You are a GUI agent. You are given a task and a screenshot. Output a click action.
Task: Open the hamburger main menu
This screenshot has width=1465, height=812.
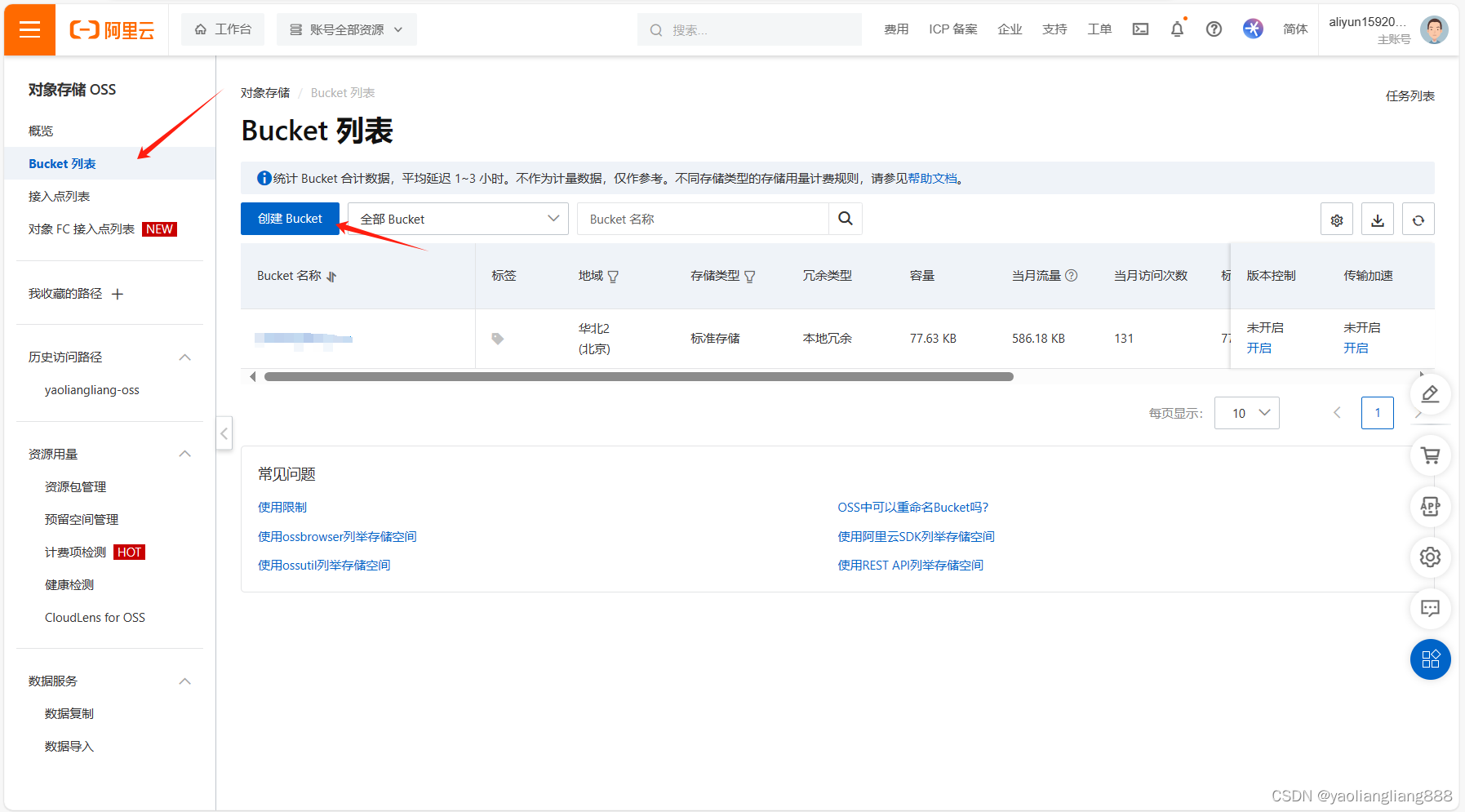30,30
